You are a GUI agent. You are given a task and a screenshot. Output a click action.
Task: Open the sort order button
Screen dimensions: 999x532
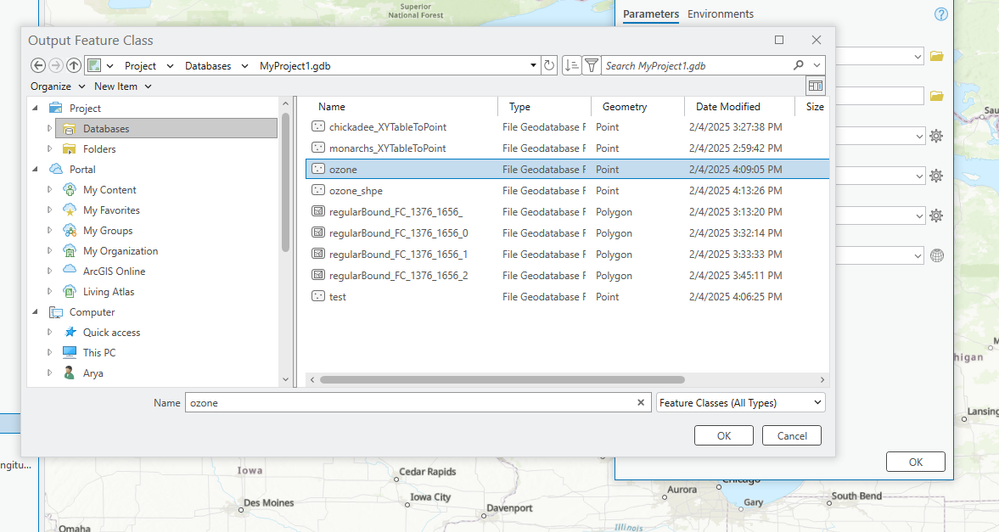(x=571, y=66)
